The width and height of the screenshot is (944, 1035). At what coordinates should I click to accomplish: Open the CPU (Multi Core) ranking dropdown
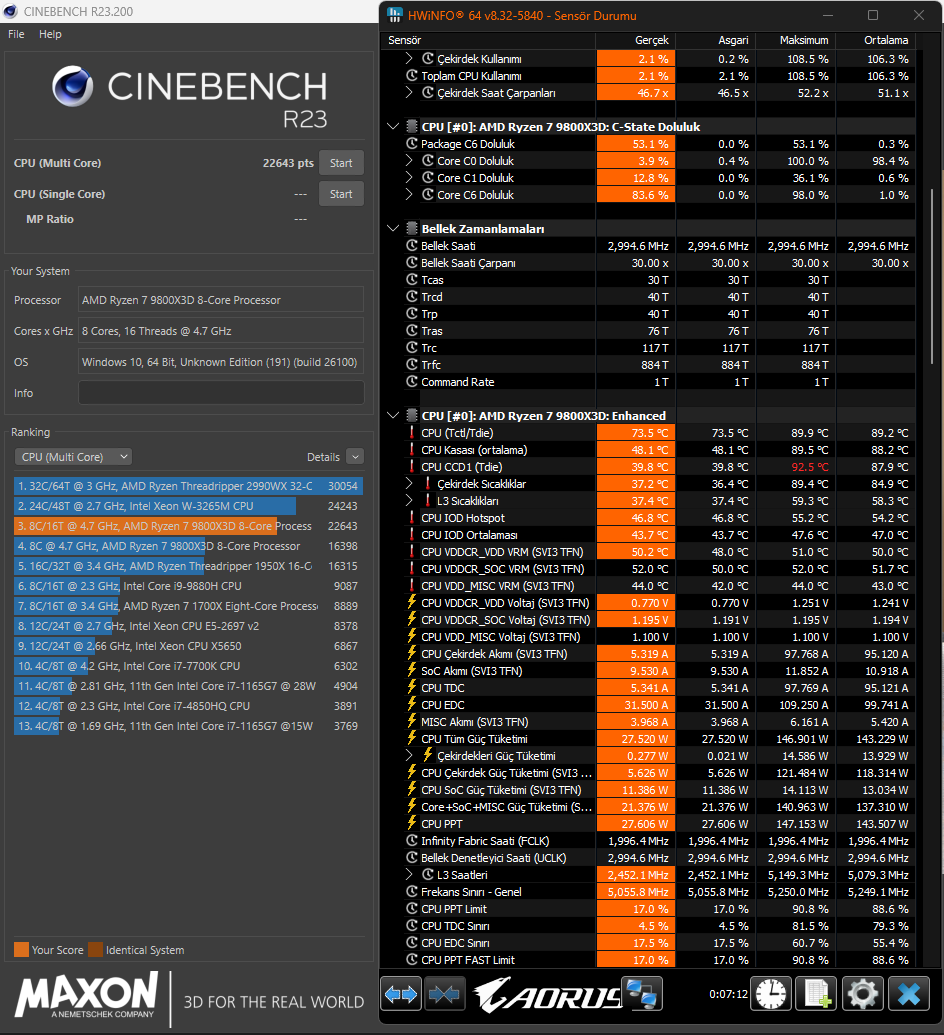(x=73, y=457)
